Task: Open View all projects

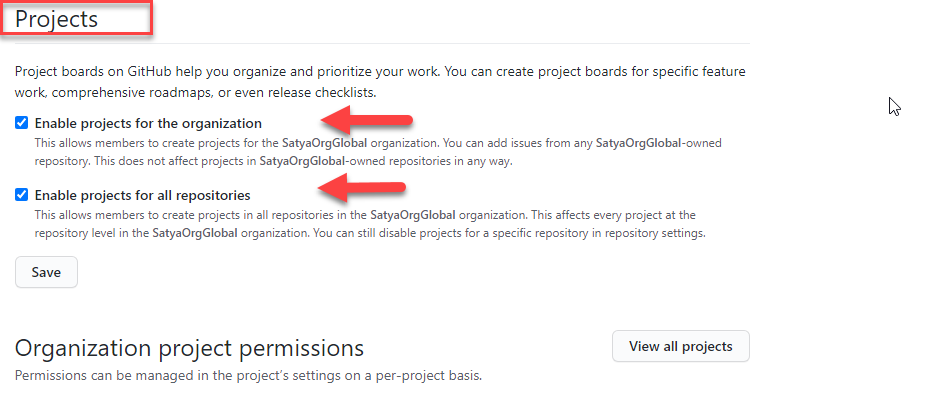Action: click(x=680, y=347)
